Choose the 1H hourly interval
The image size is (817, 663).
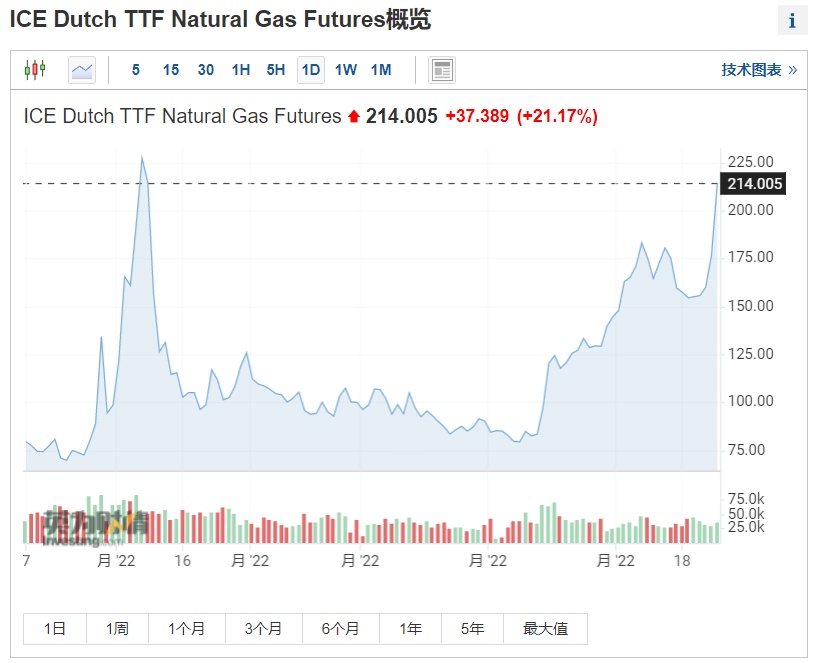pos(241,70)
